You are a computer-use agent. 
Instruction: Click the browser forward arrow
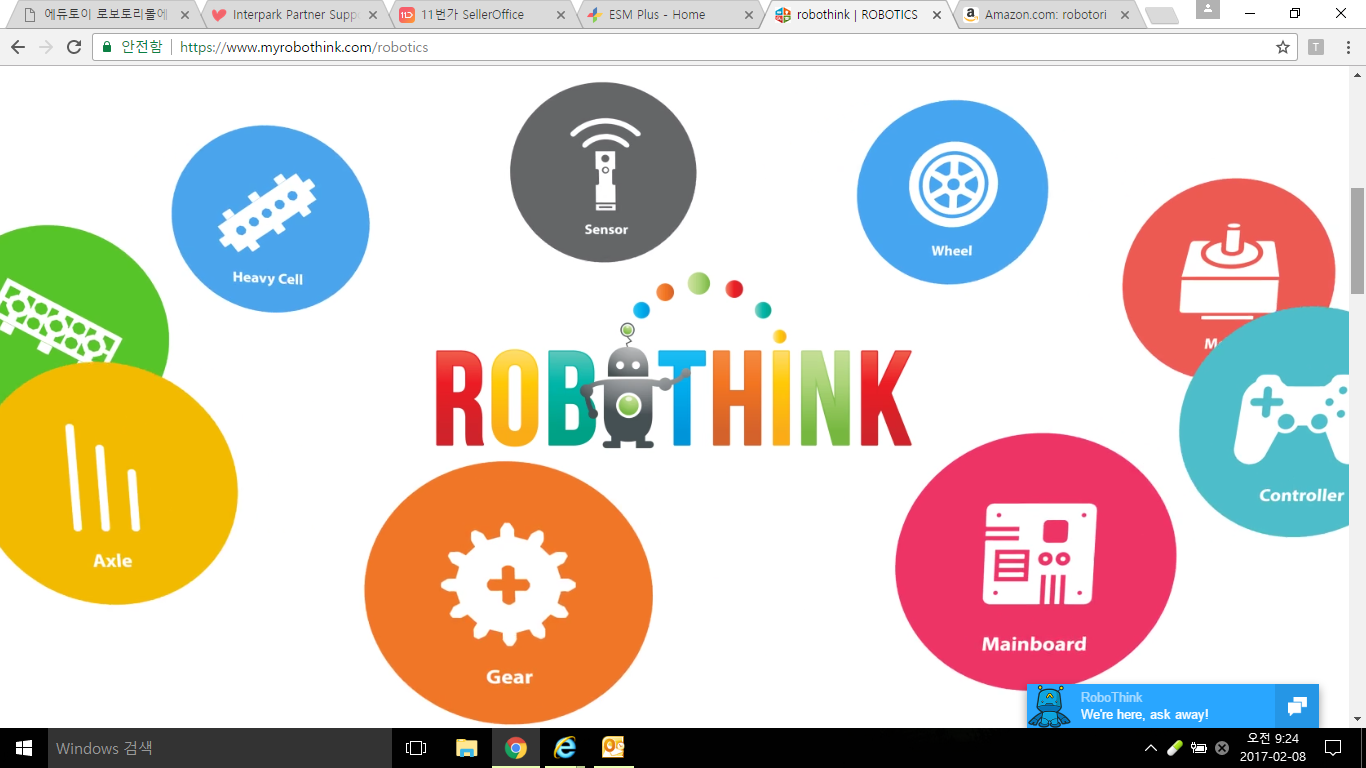click(46, 47)
